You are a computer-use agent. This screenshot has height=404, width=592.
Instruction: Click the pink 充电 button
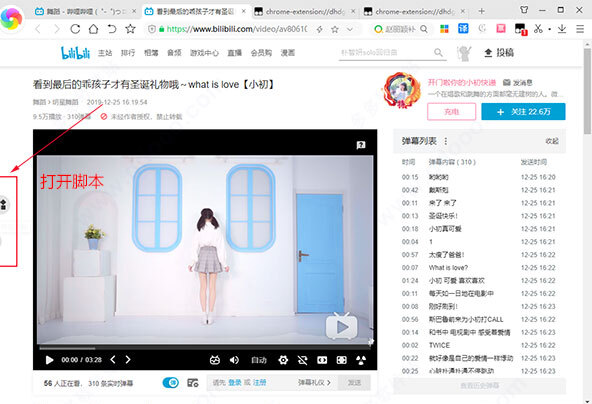(452, 112)
